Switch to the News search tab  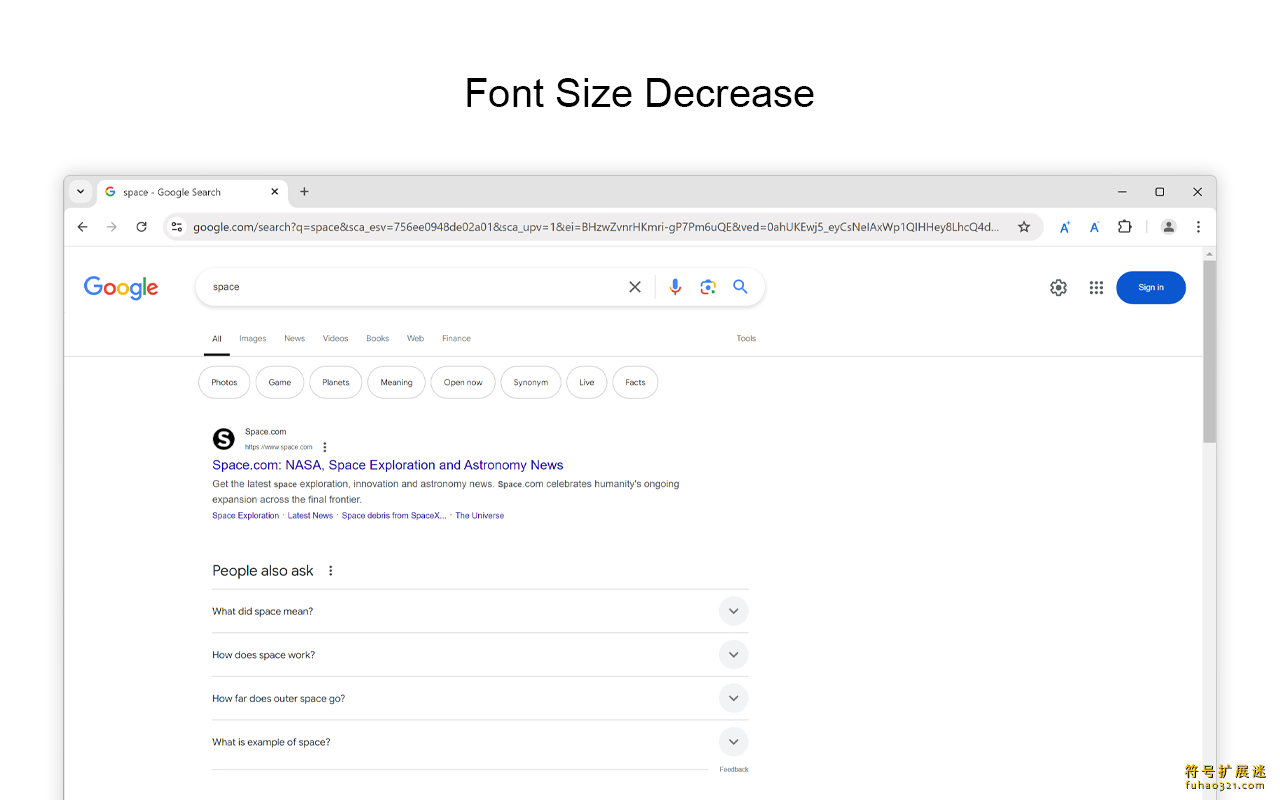(294, 339)
